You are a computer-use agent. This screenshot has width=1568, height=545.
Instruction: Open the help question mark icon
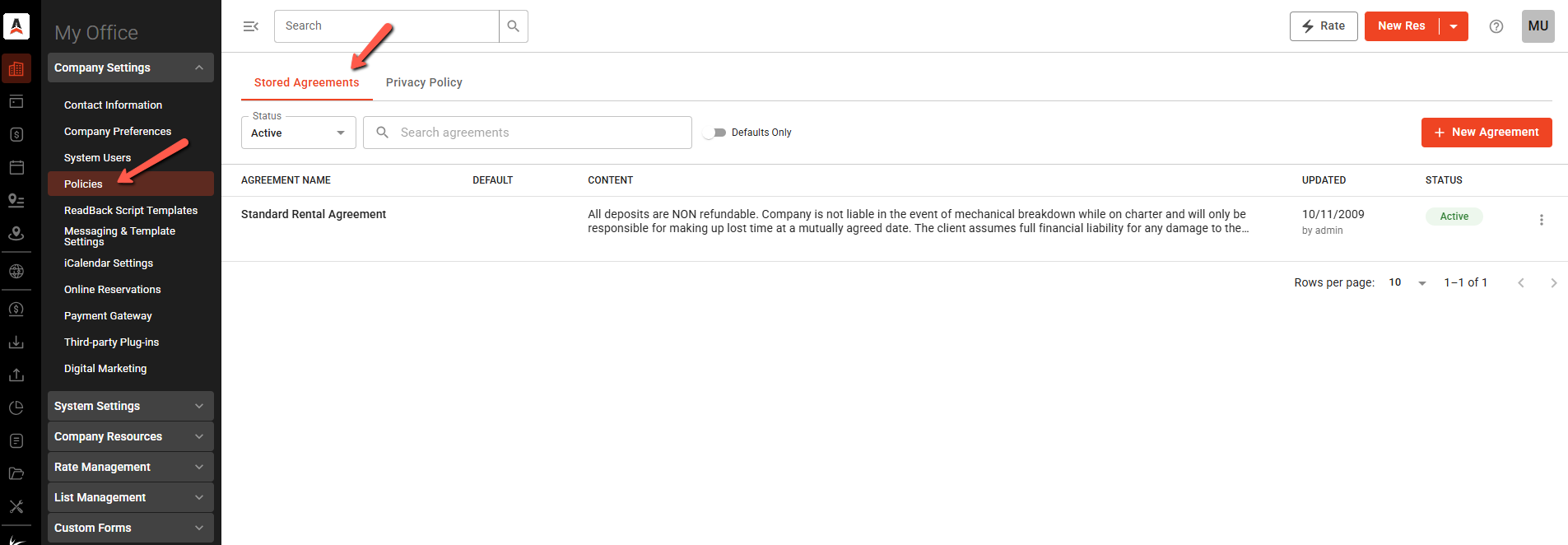(1496, 26)
